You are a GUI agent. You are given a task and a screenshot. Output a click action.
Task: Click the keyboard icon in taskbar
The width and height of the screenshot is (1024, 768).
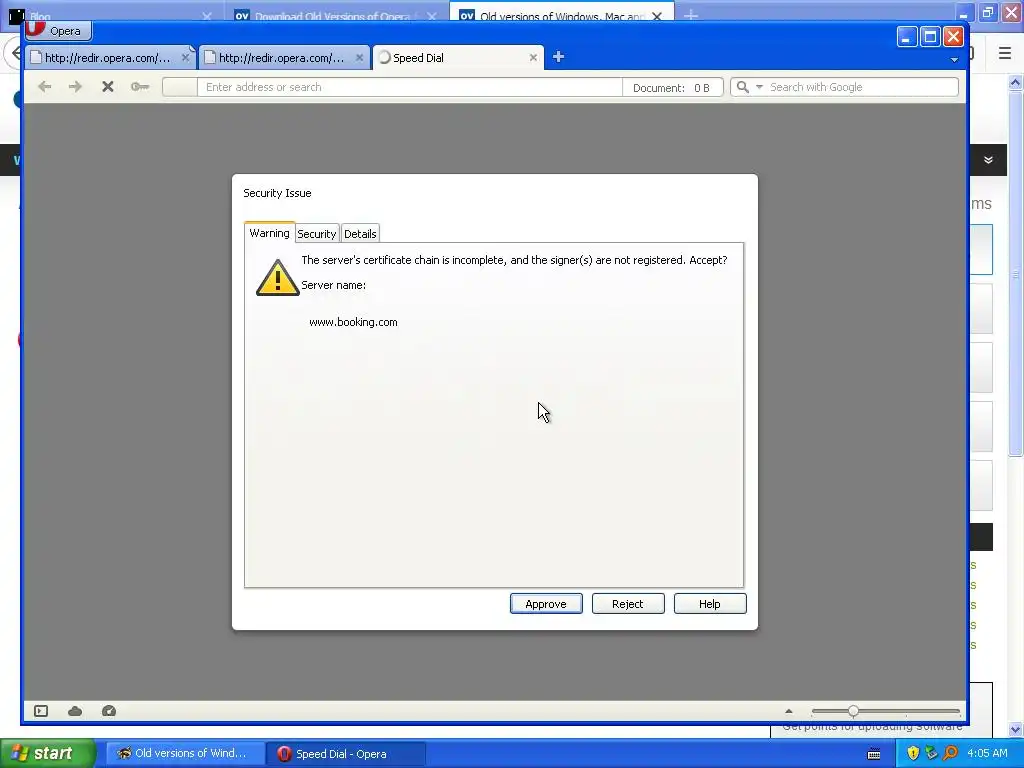coord(874,754)
